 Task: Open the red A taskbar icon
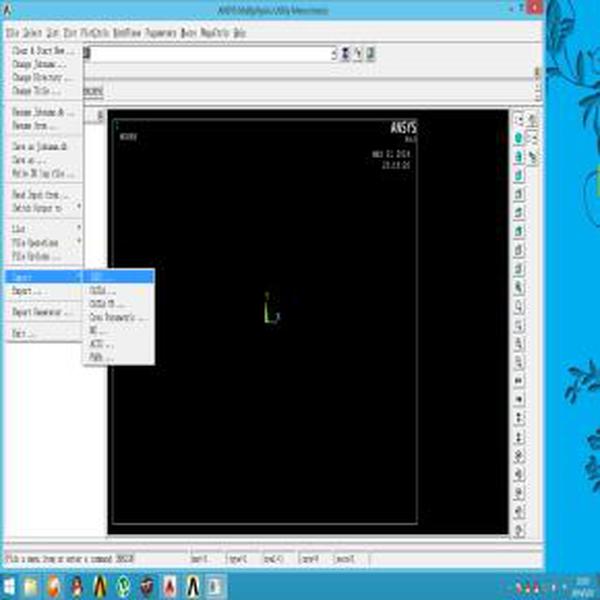pos(170,586)
